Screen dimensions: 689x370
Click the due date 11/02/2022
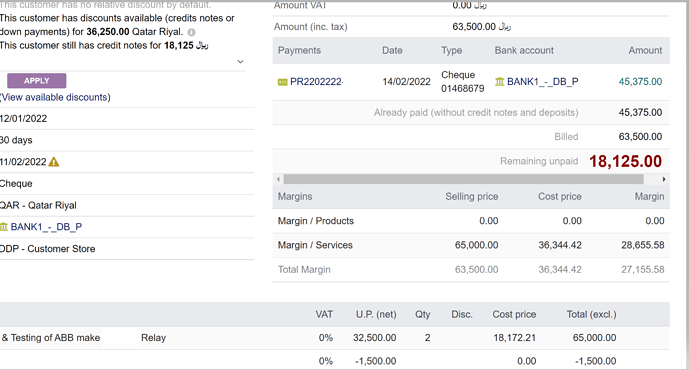click(23, 162)
